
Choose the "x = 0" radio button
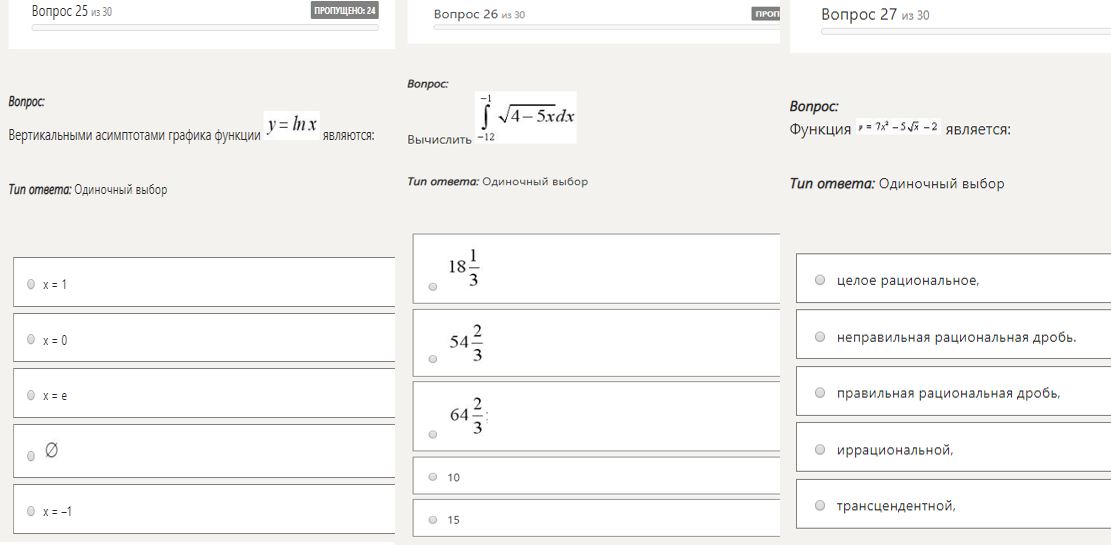(x=31, y=340)
